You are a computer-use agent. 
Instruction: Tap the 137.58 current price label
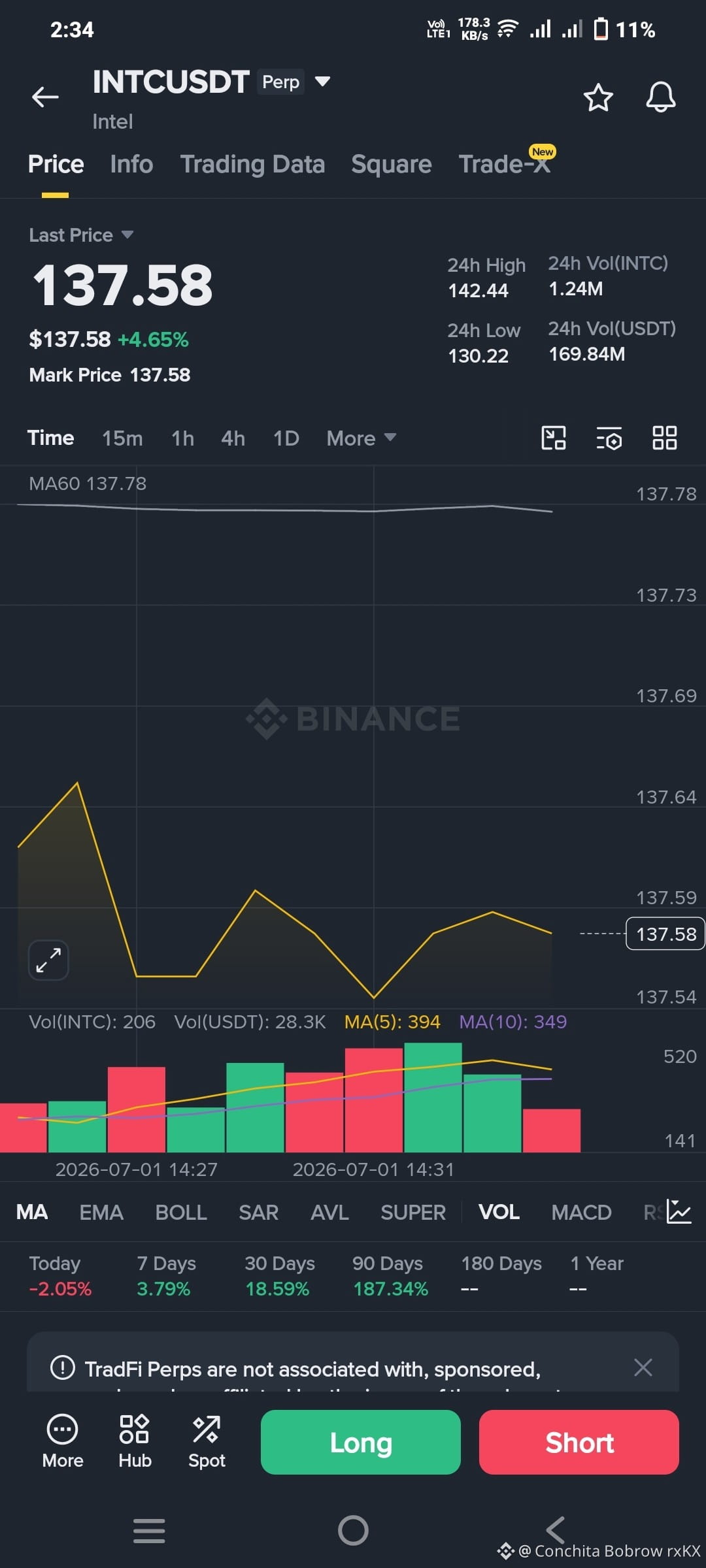coord(665,934)
